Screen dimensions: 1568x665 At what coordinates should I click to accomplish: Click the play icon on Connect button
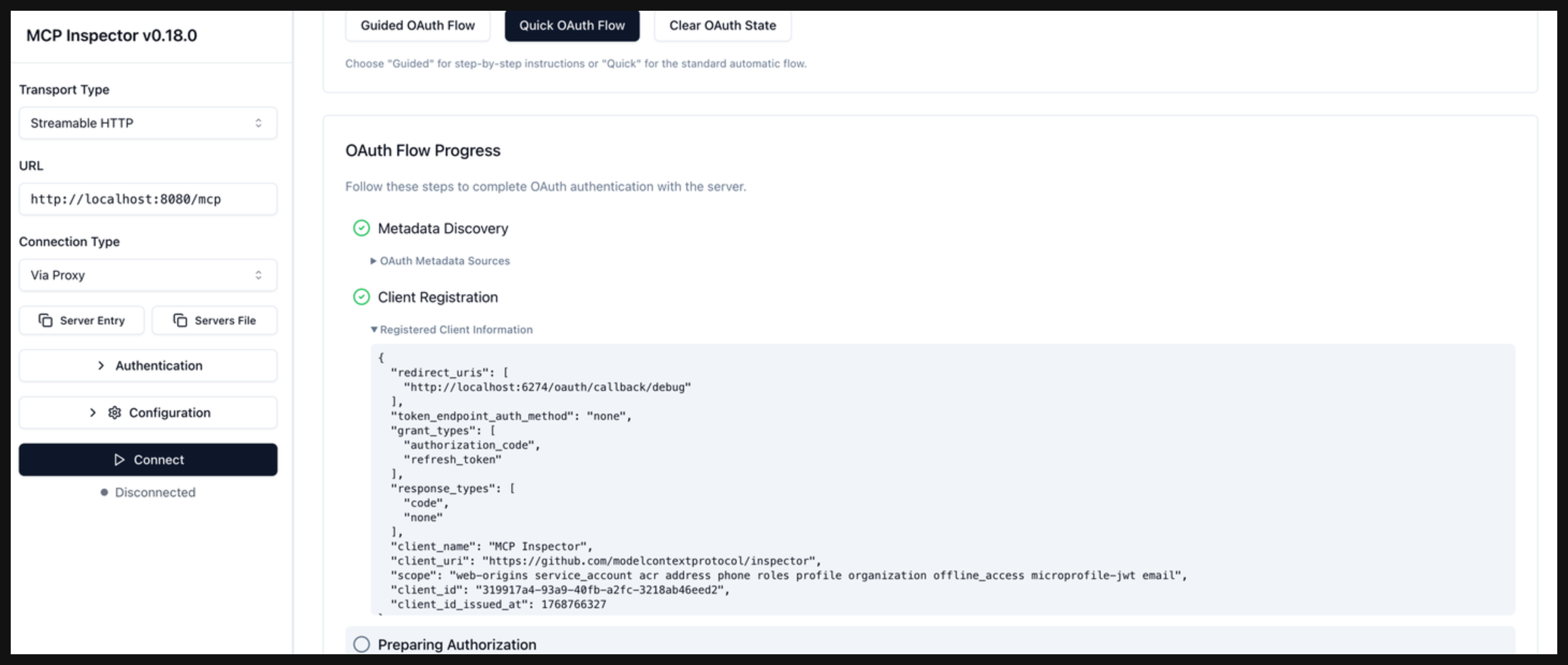(119, 460)
